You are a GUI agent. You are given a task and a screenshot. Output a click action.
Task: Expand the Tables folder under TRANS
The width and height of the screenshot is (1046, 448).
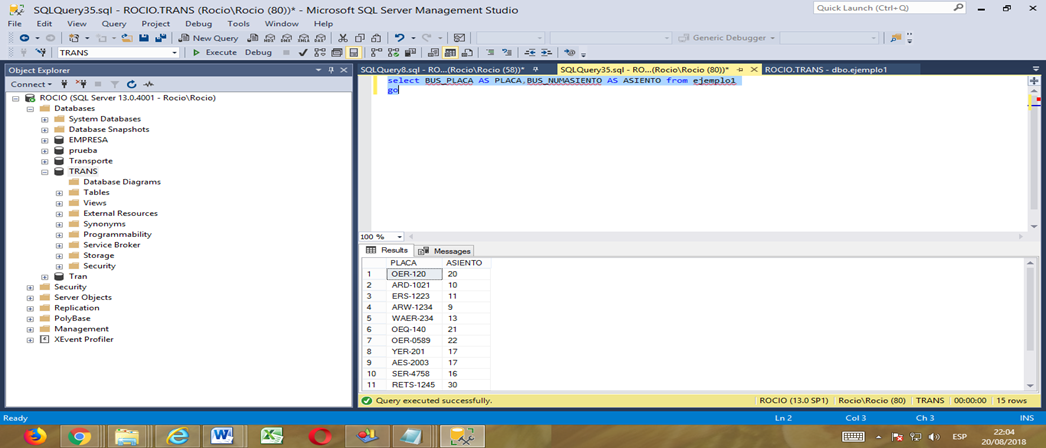[x=59, y=193]
